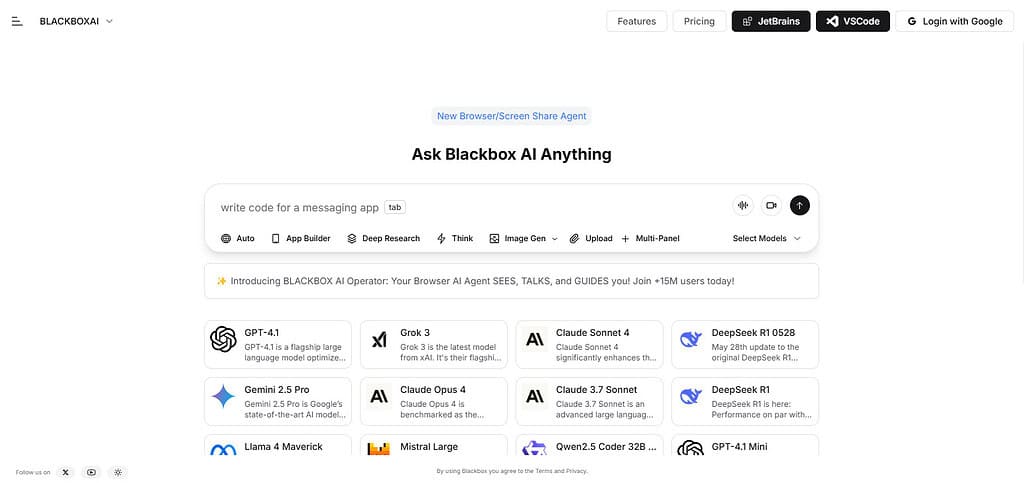Send the prompt with the arrow button
Image resolution: width=1024 pixels, height=483 pixels.
click(799, 205)
